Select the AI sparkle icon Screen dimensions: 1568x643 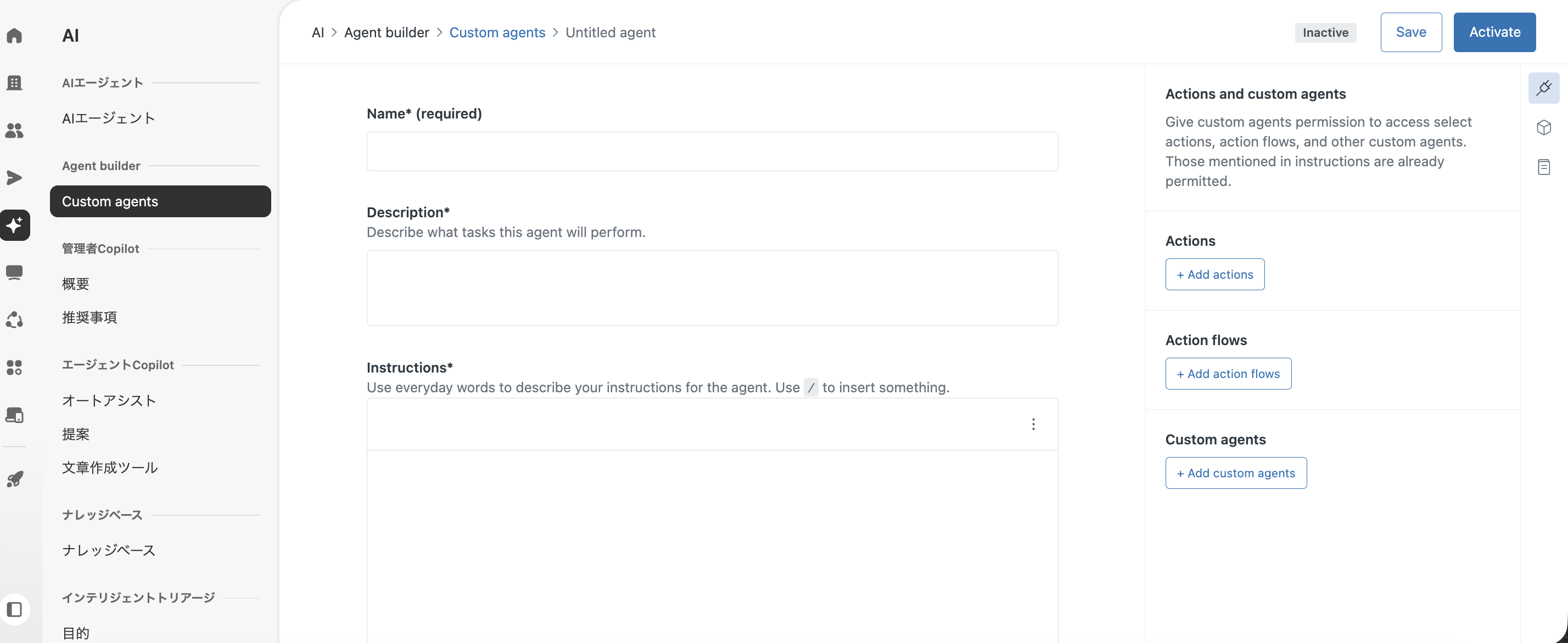(15, 225)
